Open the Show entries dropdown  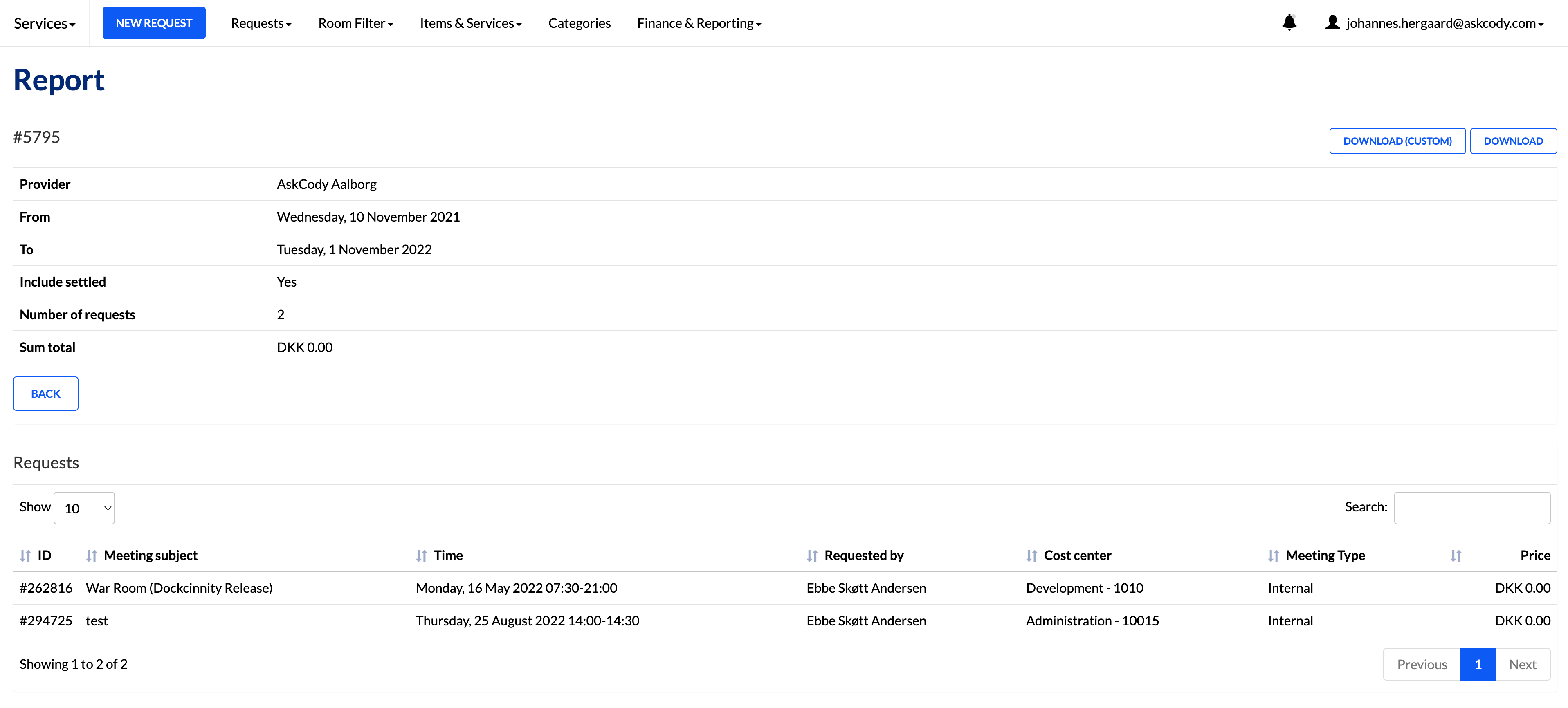tap(84, 508)
